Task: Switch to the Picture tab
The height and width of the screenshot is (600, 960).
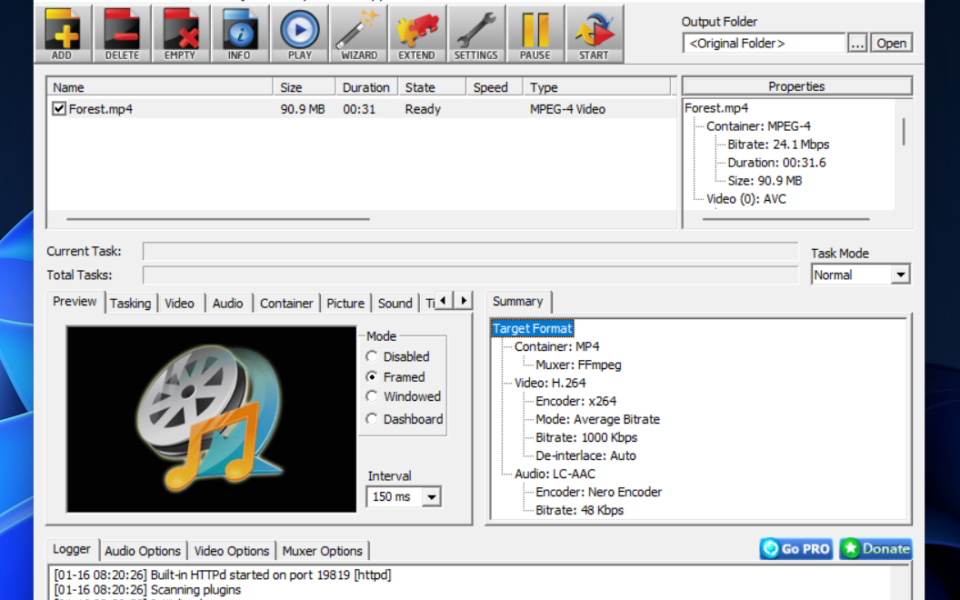Action: pos(345,303)
